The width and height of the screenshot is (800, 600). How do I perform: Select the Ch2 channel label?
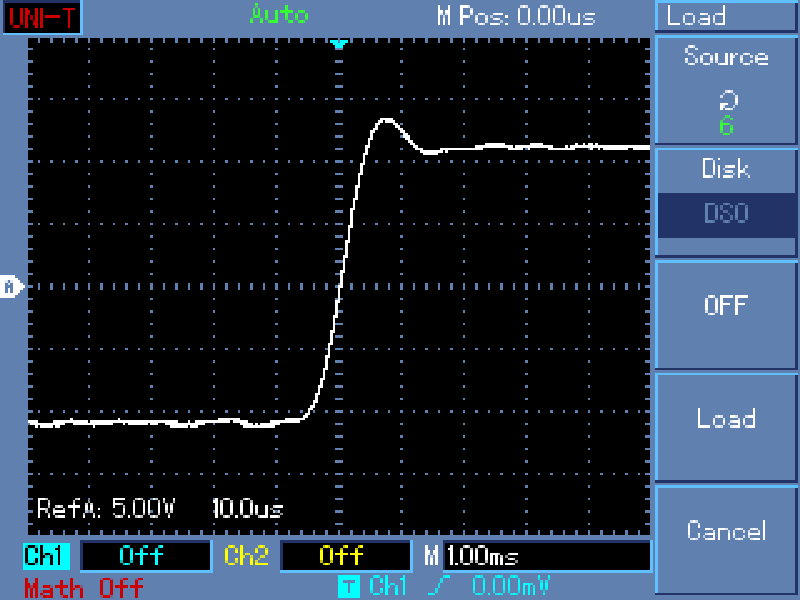tap(246, 556)
